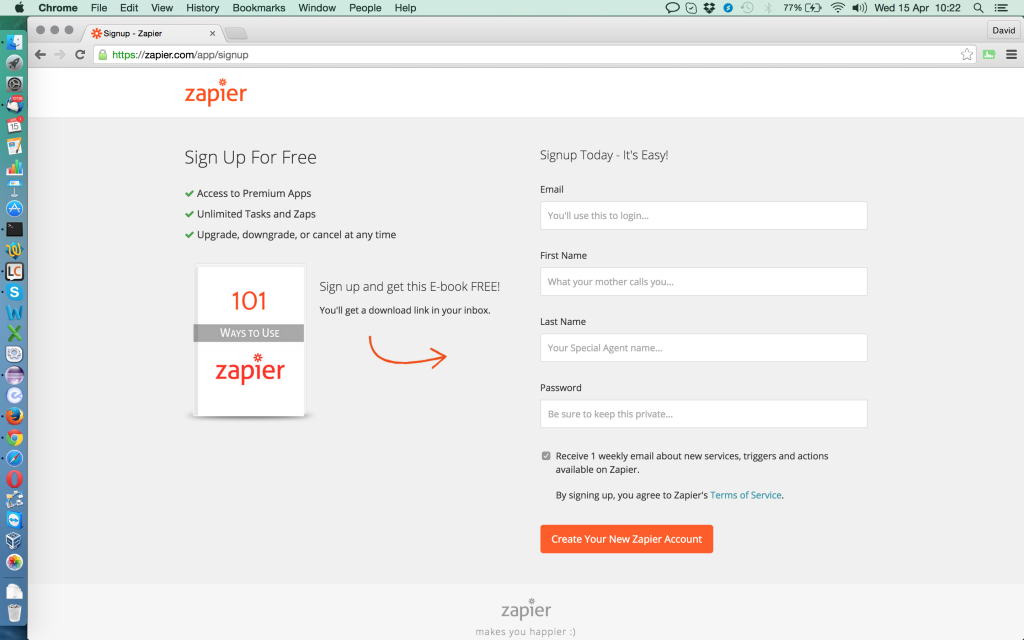
Task: Launch Firefox from the dock
Action: [x=14, y=416]
